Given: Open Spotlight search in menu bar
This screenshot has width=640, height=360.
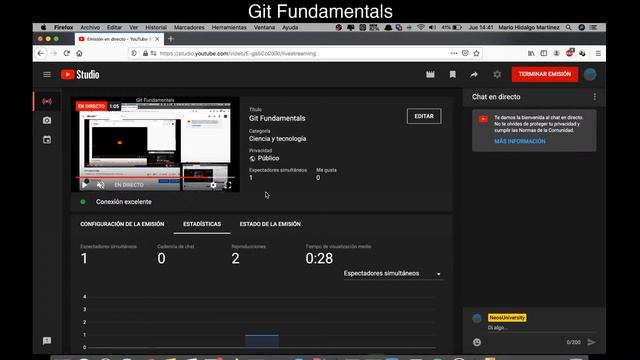Looking at the screenshot, I should coord(568,27).
